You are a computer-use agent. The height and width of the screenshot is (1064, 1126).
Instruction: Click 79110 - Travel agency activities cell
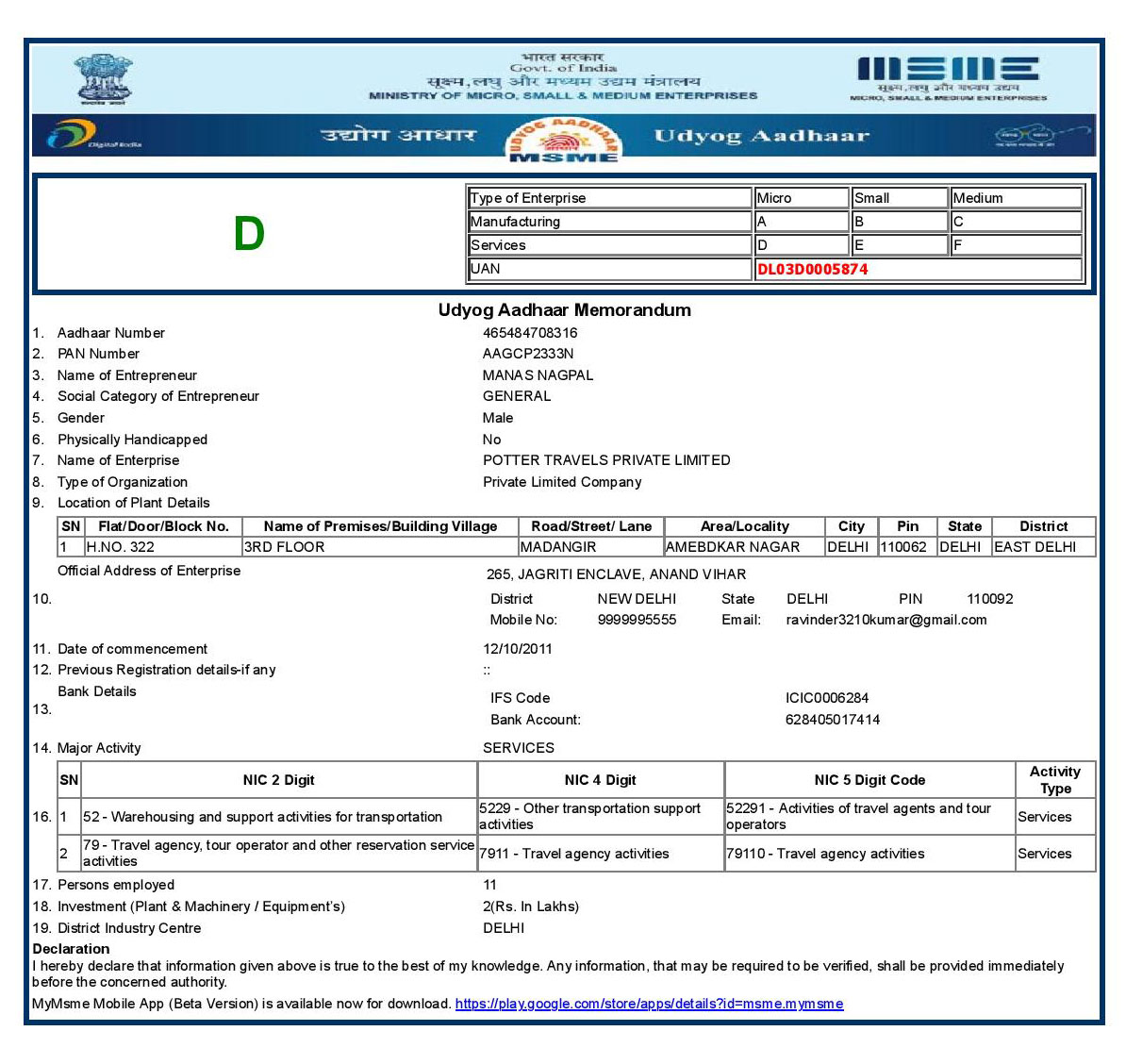pyautogui.click(x=869, y=853)
